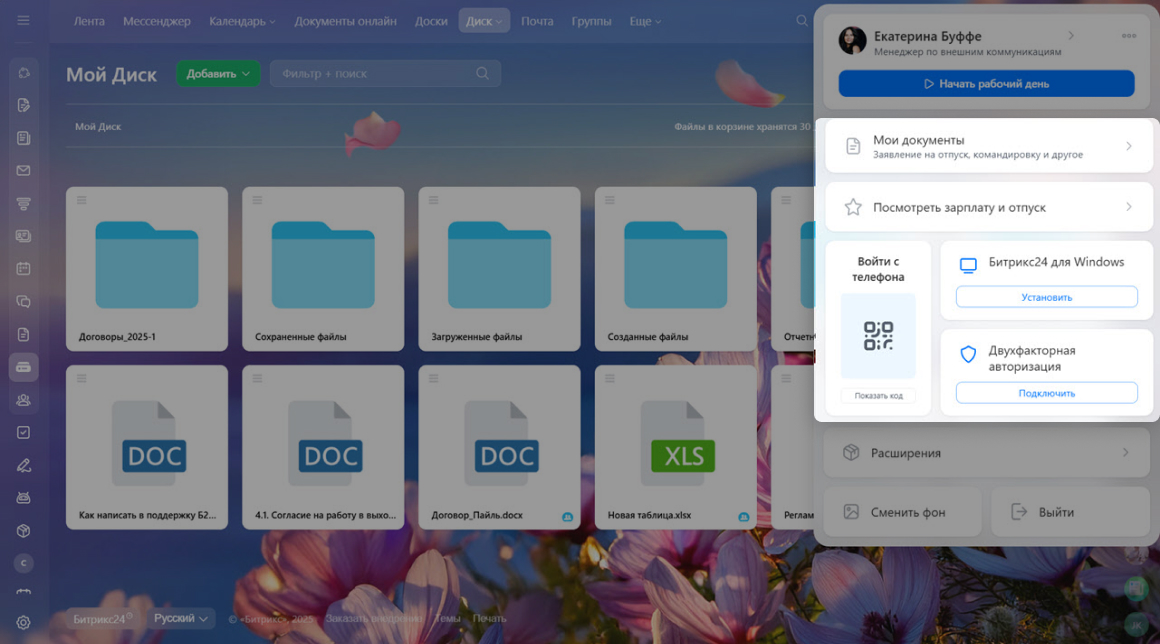The image size is (1160, 644).
Task: Click the QR code under "Войти с телефона"
Action: 878,336
